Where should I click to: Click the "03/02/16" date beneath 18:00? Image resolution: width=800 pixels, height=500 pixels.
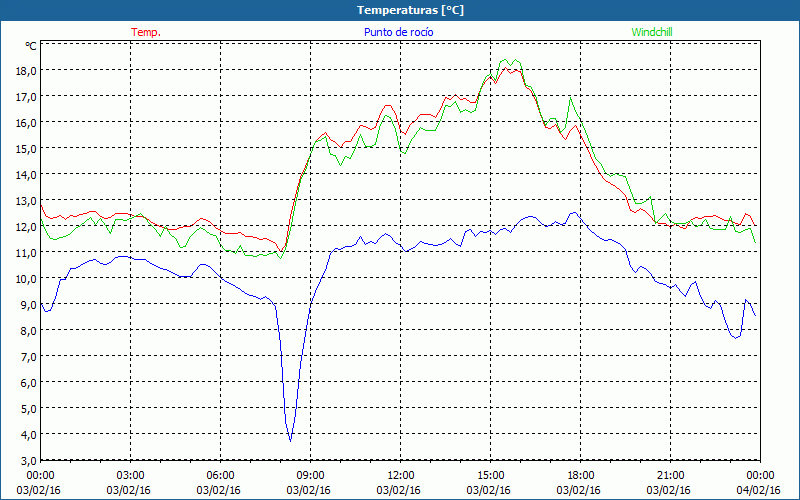579,490
